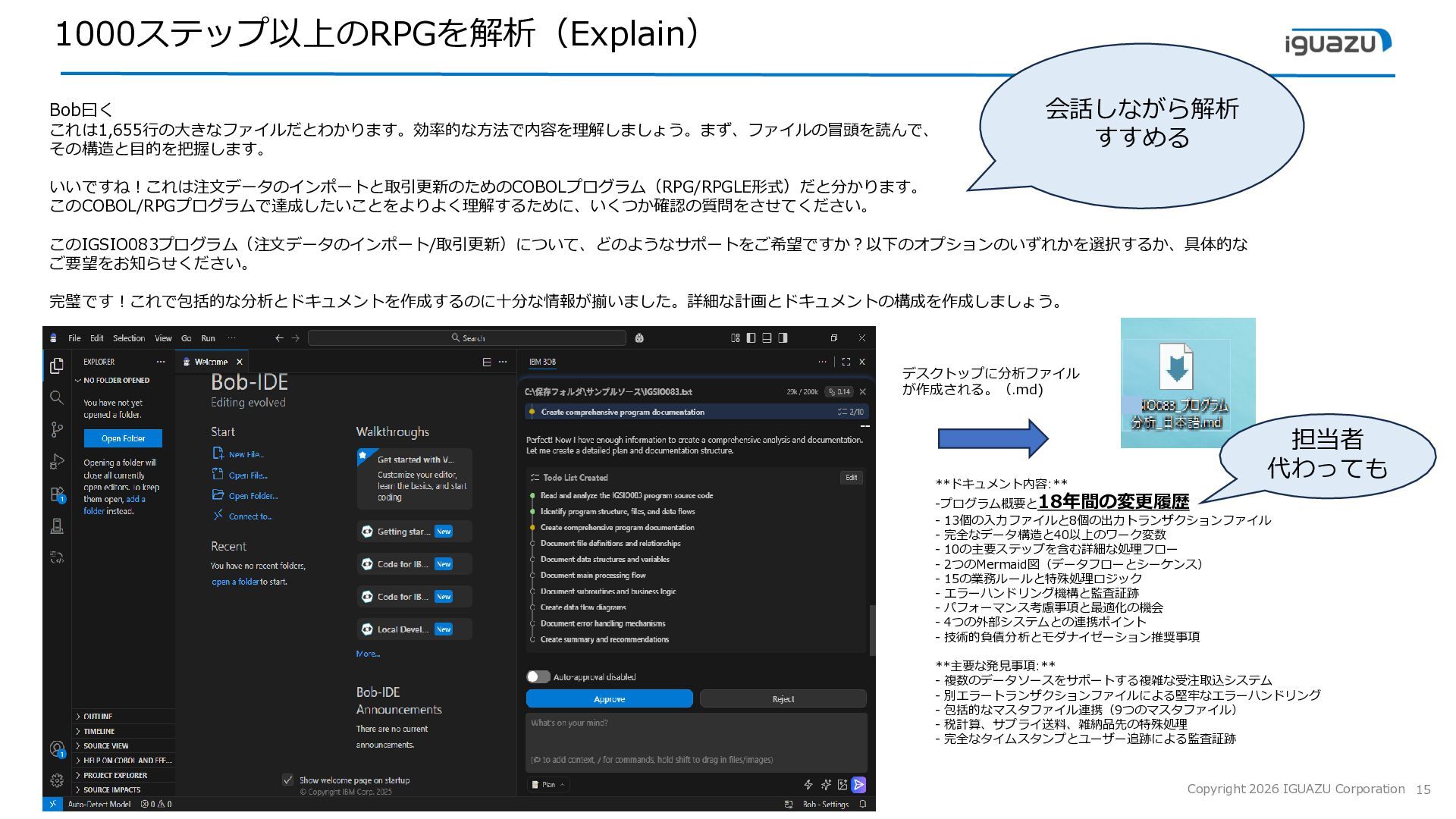Expand the SOURCE IMPACTS section
The width and height of the screenshot is (1456, 819).
click(x=124, y=790)
